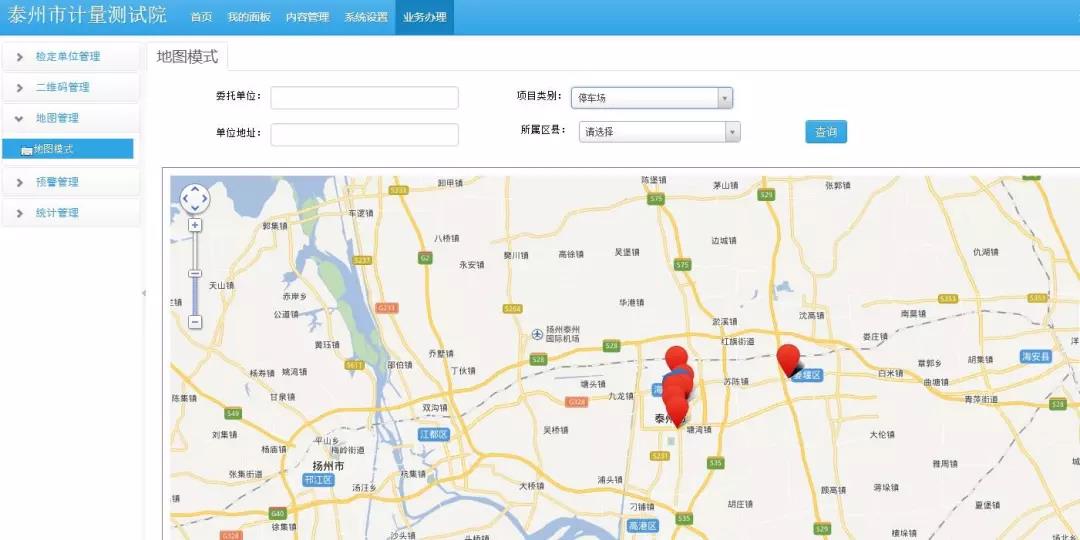Click the red map marker near 姜堰区
The width and height of the screenshot is (1080, 540).
coord(788,359)
